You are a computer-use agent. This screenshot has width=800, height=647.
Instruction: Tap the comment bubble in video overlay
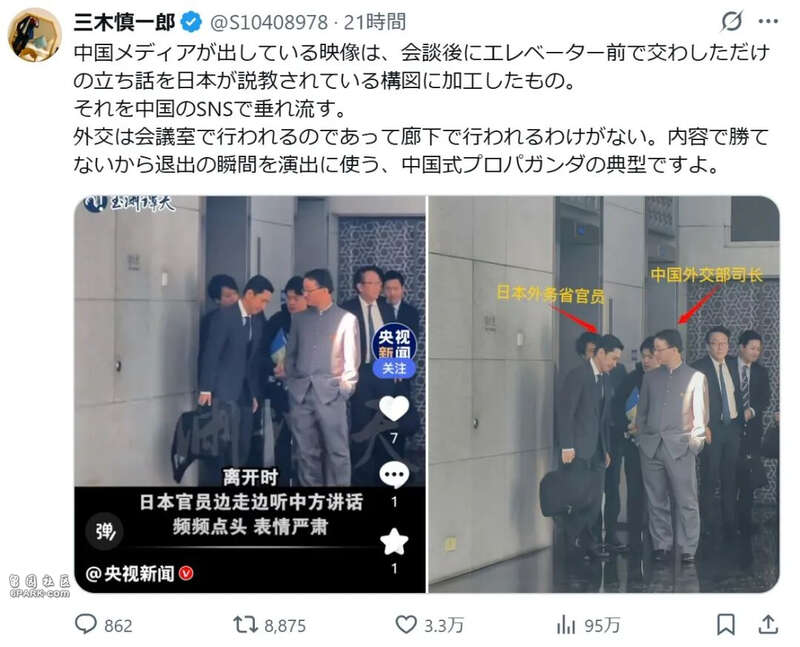coord(394,476)
